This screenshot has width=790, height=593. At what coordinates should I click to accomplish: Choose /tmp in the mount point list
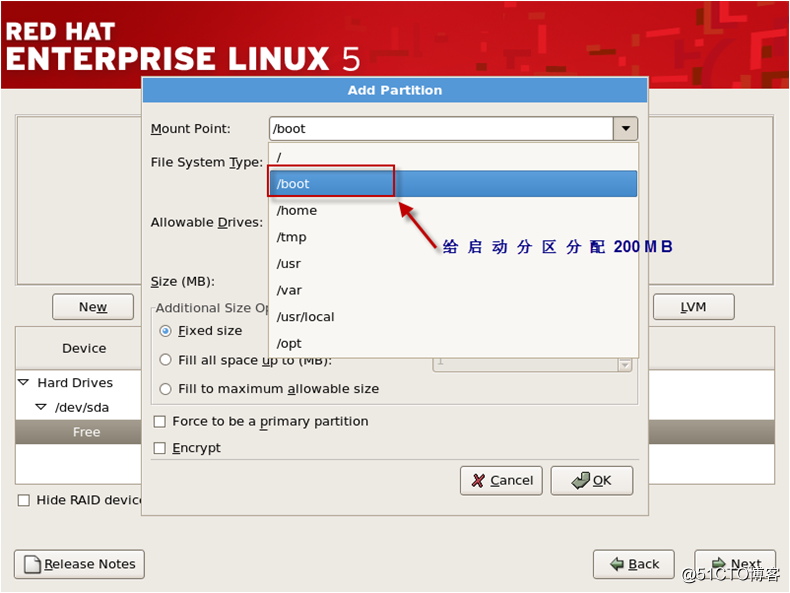click(x=453, y=237)
